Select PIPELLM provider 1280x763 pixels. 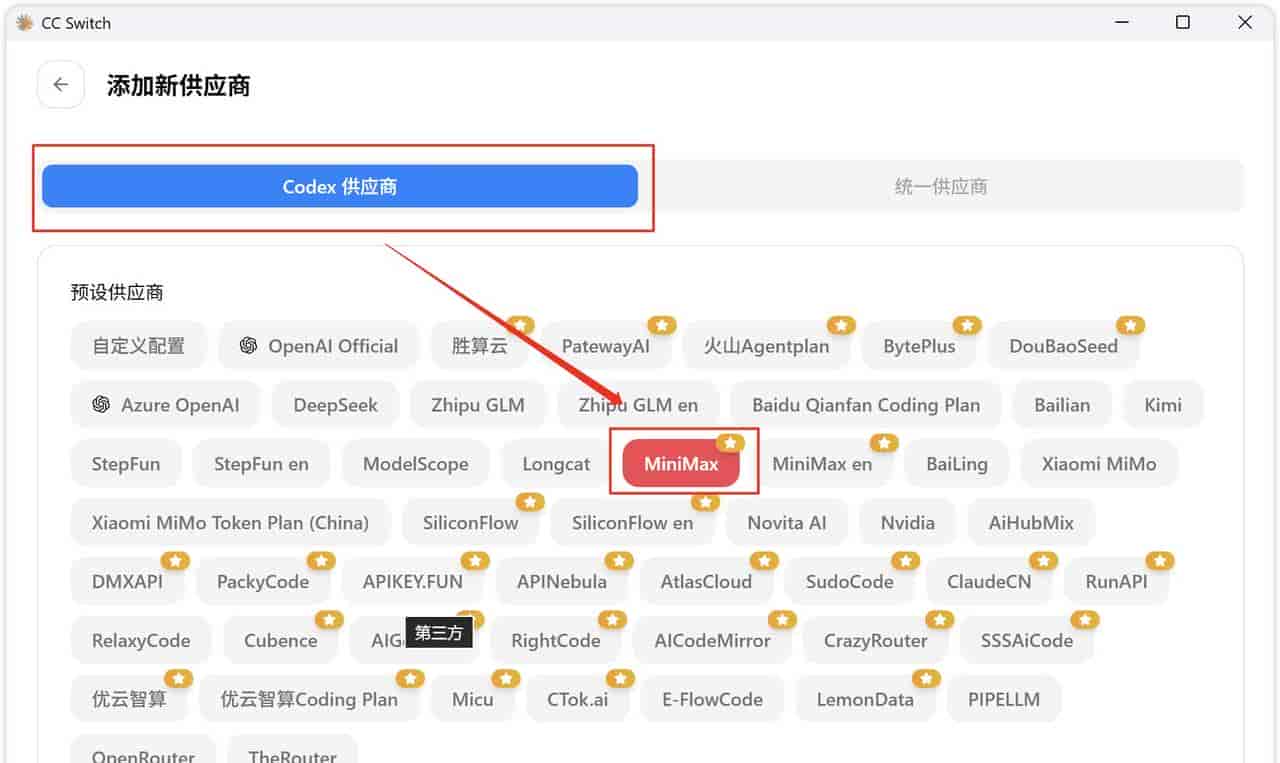click(1004, 699)
